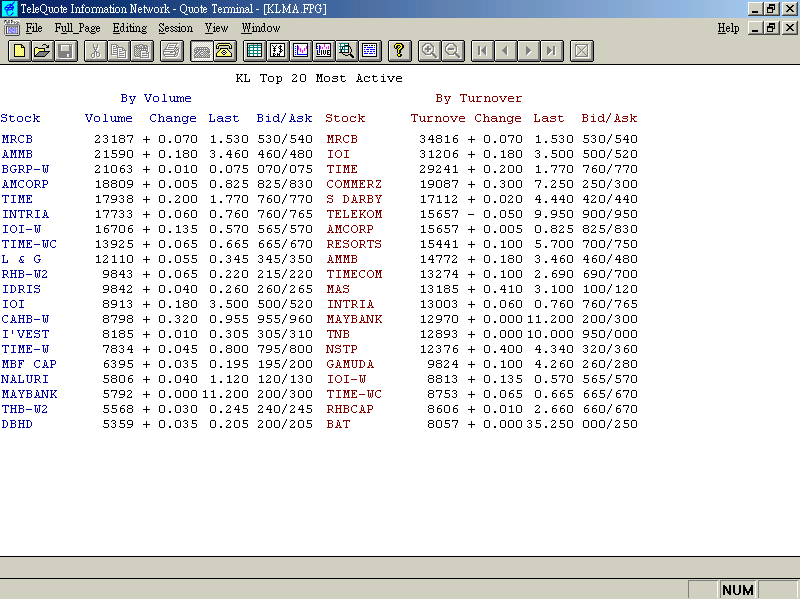The height and width of the screenshot is (600, 800).
Task: Click the LIVE chart toolbar icon
Action: 324,51
